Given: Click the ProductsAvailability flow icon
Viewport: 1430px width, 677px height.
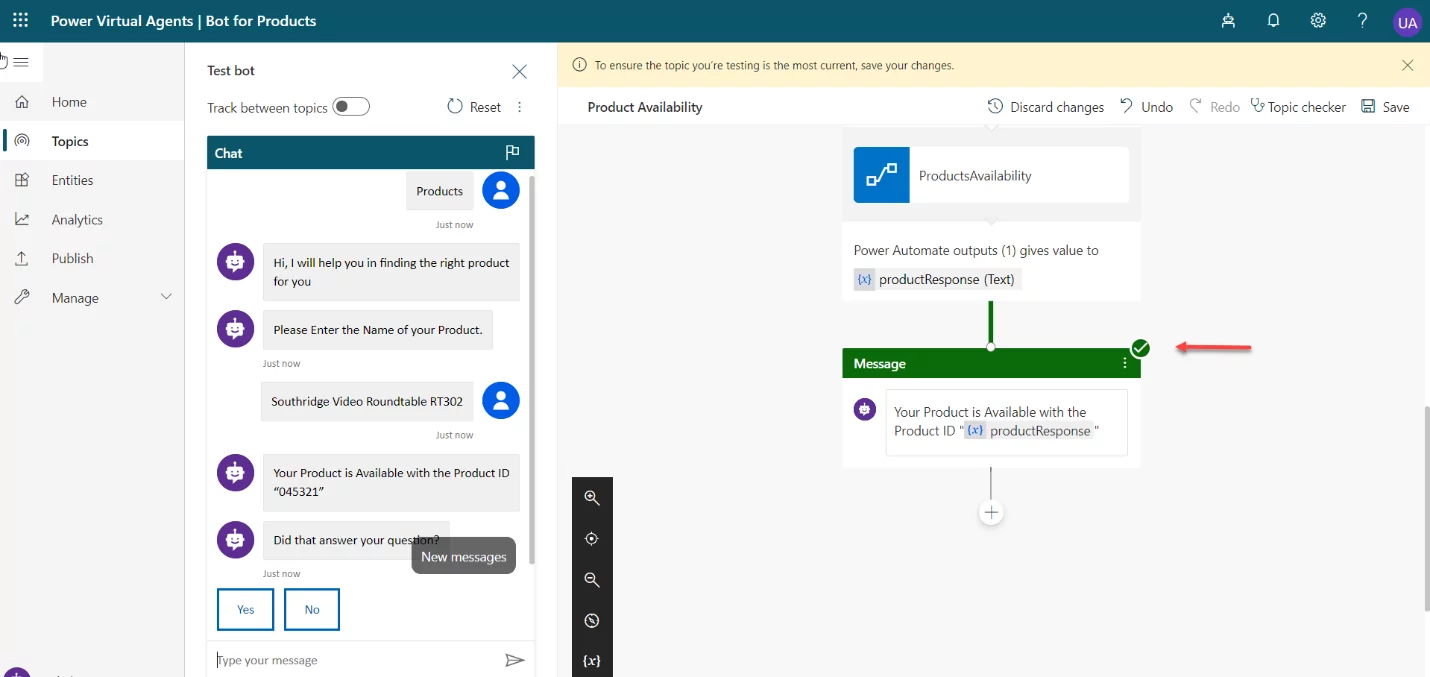Looking at the screenshot, I should tap(881, 175).
